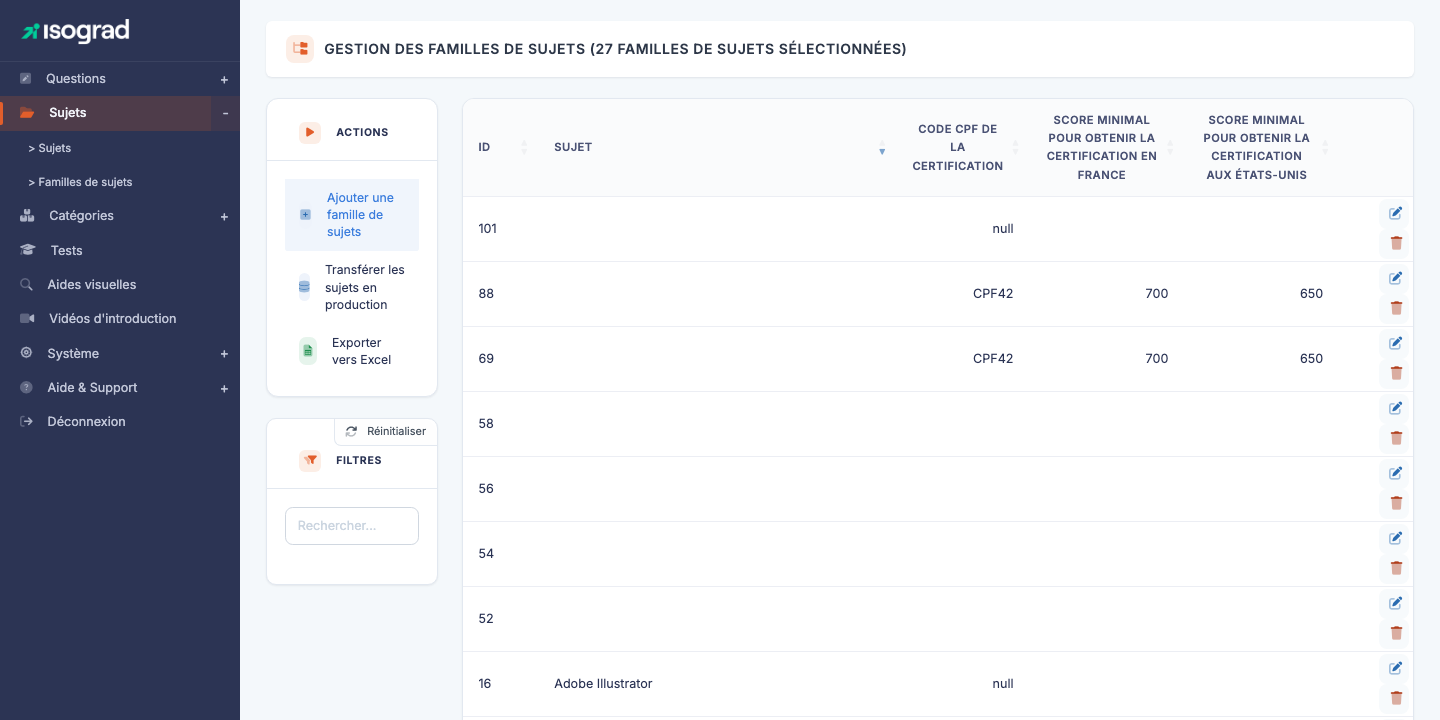Delete the family with ID 54
Screen dimensions: 1440x720
[x=1396, y=568]
